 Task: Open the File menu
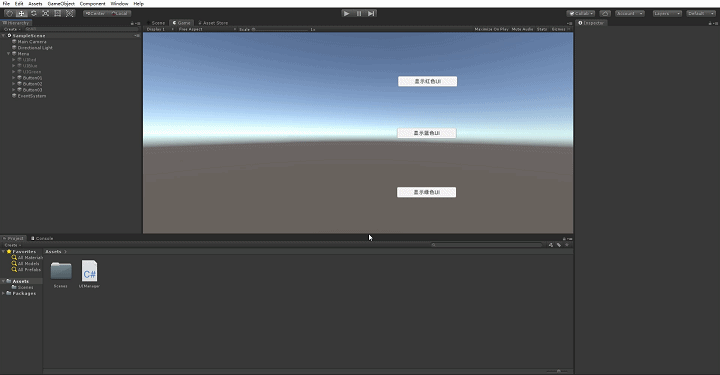tap(6, 3)
